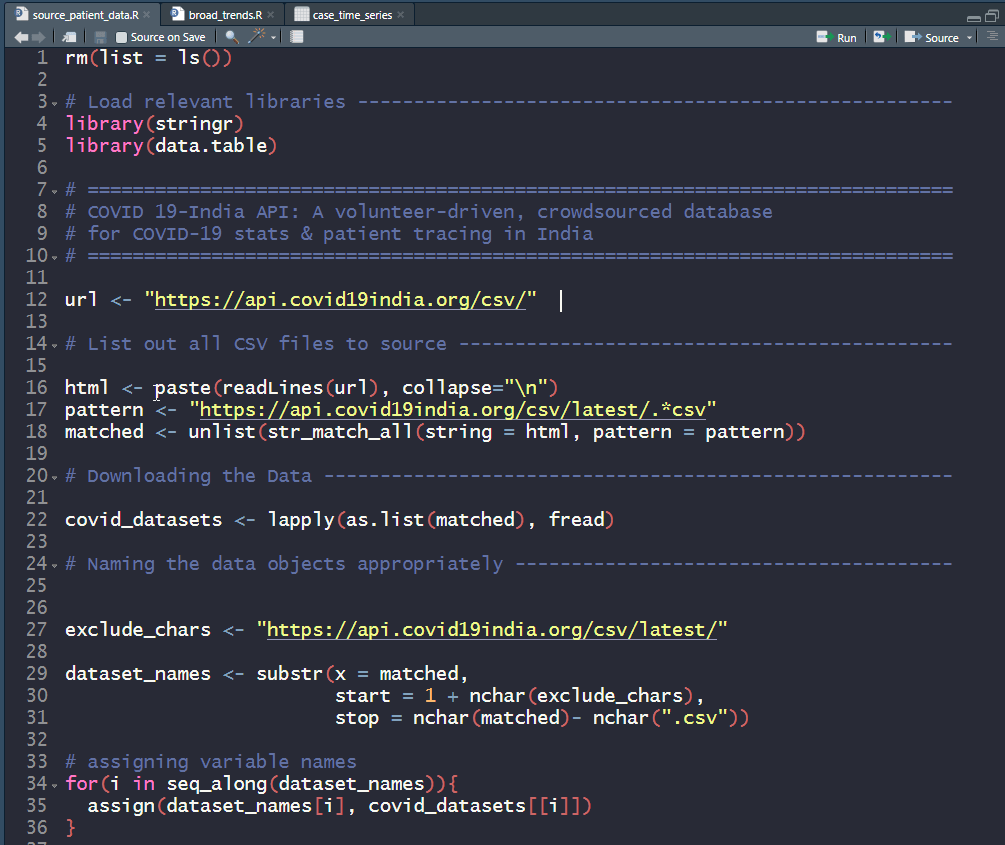The image size is (1005, 845).
Task: Place cursor on library(stringr) line
Action: [154, 123]
